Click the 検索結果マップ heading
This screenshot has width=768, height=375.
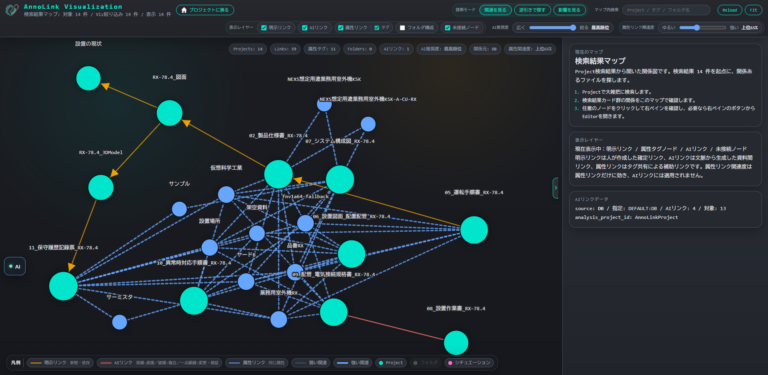coord(600,61)
